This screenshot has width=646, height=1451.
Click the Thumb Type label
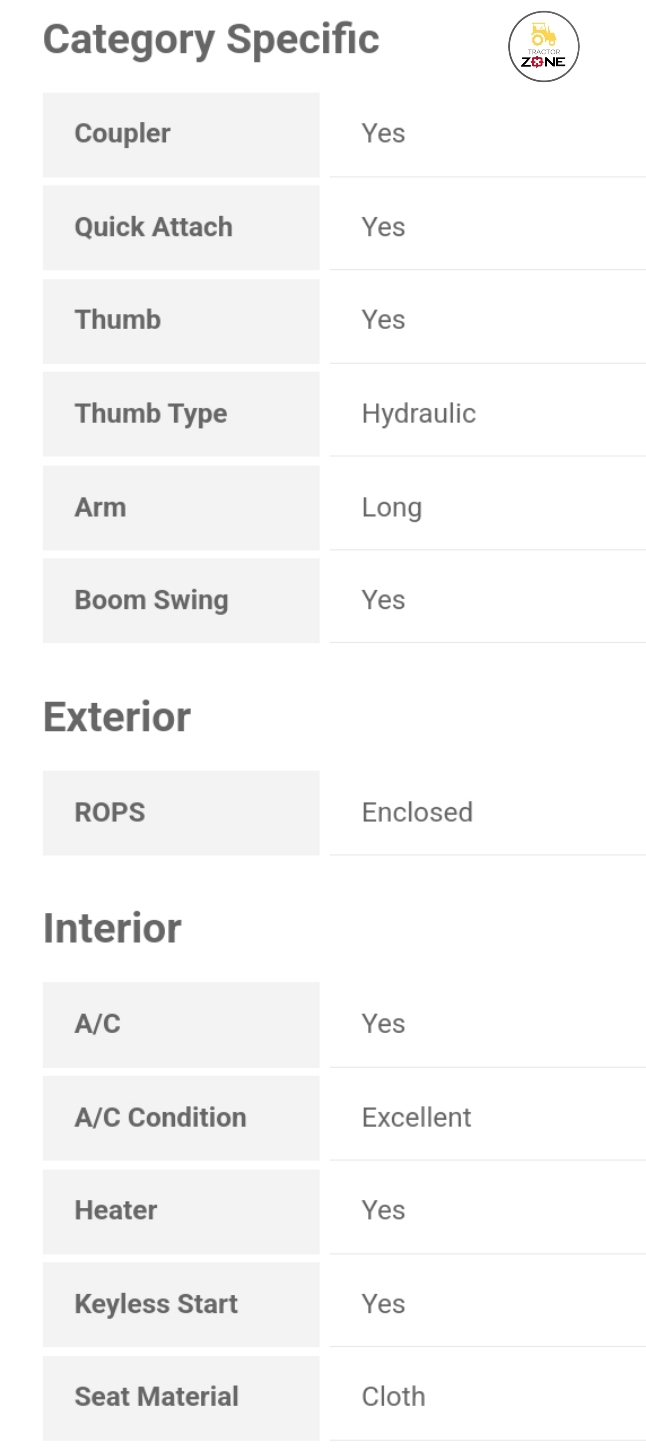tap(150, 414)
